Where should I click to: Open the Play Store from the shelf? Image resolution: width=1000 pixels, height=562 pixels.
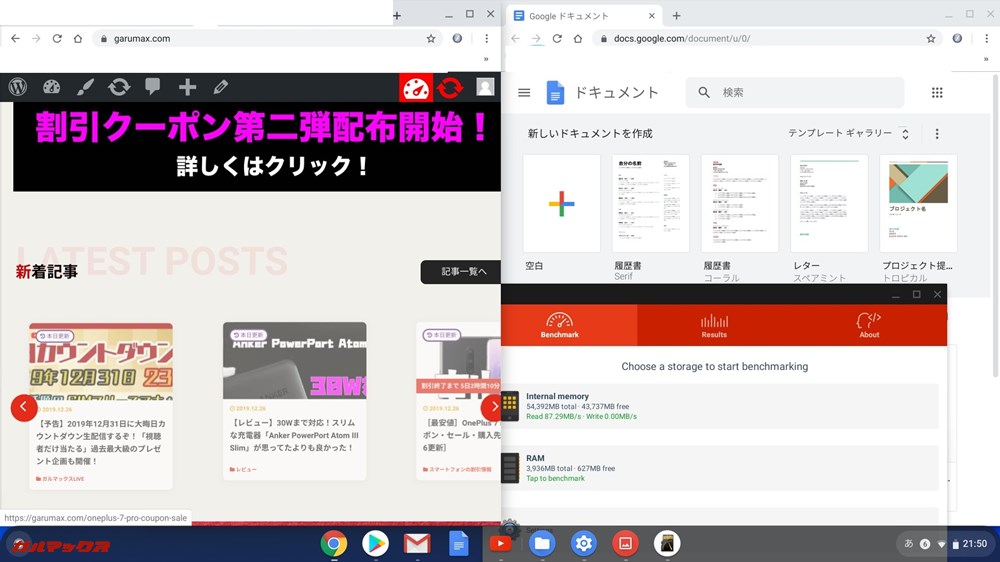click(375, 544)
